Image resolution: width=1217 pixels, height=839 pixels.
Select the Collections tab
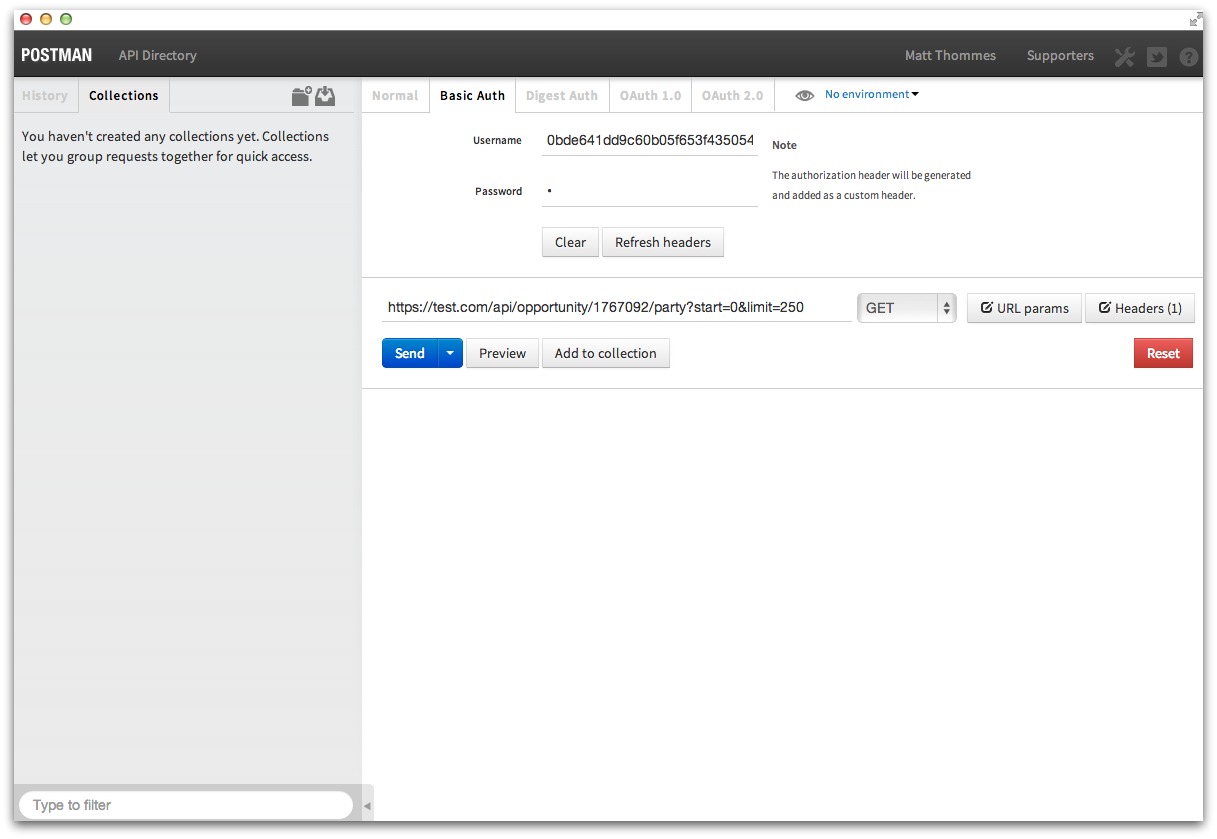124,95
